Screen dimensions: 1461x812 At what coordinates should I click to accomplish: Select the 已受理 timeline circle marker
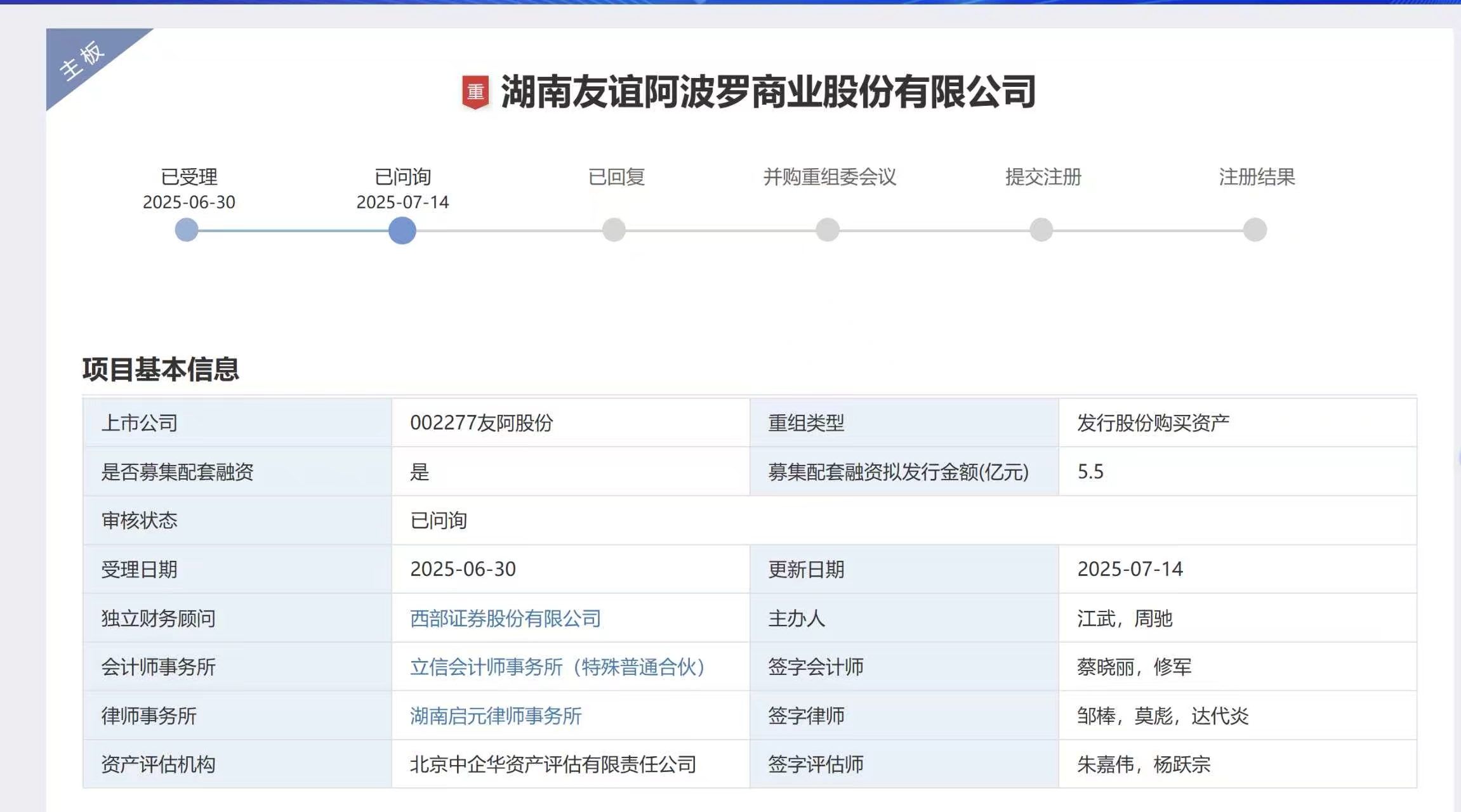[x=187, y=230]
